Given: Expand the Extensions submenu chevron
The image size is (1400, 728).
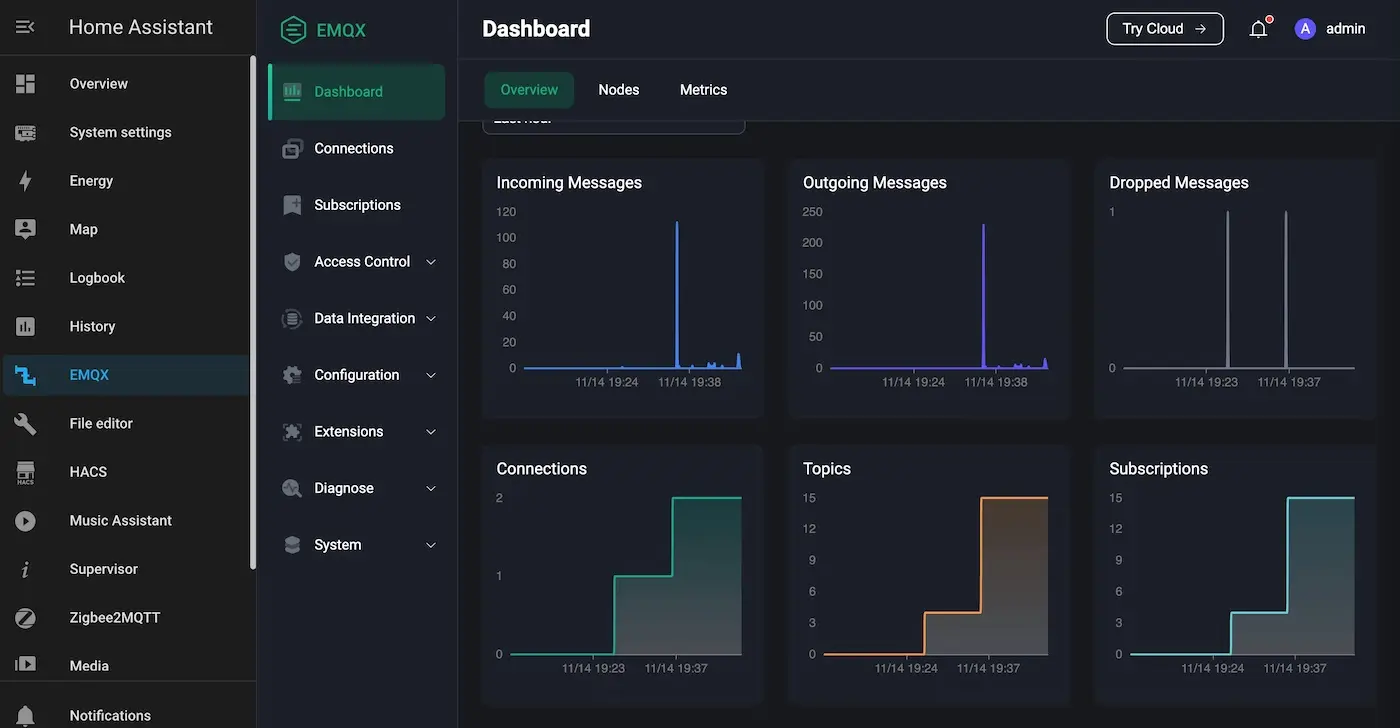Looking at the screenshot, I should pos(431,432).
